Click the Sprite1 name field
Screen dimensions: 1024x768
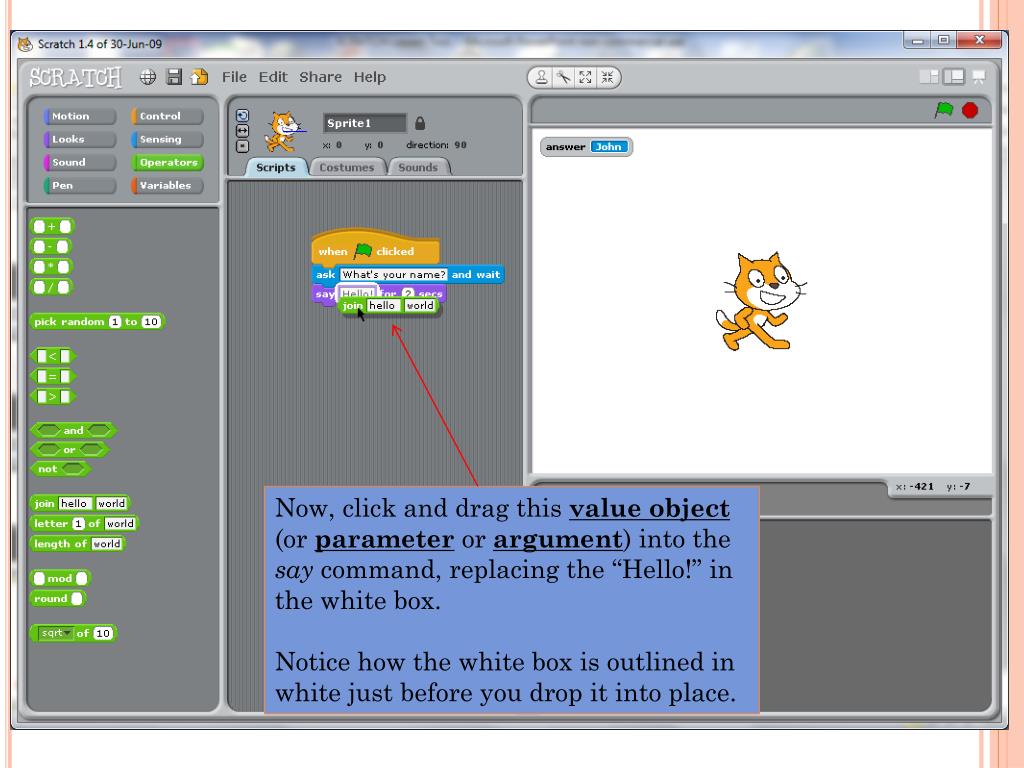(x=364, y=123)
